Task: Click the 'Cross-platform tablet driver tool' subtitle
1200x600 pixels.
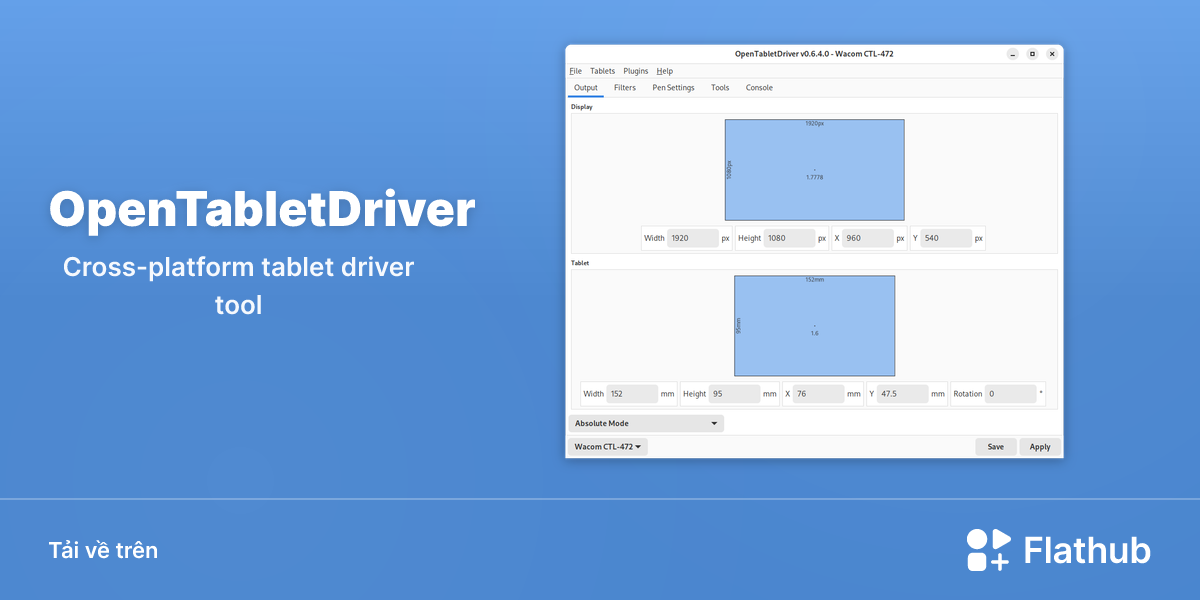Action: click(238, 286)
